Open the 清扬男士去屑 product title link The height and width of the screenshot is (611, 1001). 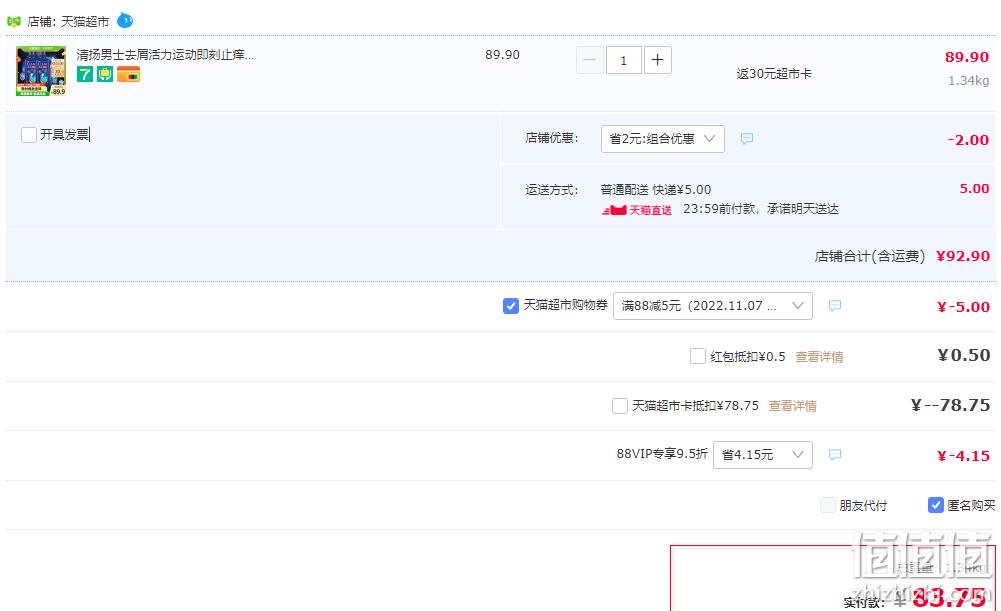coord(165,55)
